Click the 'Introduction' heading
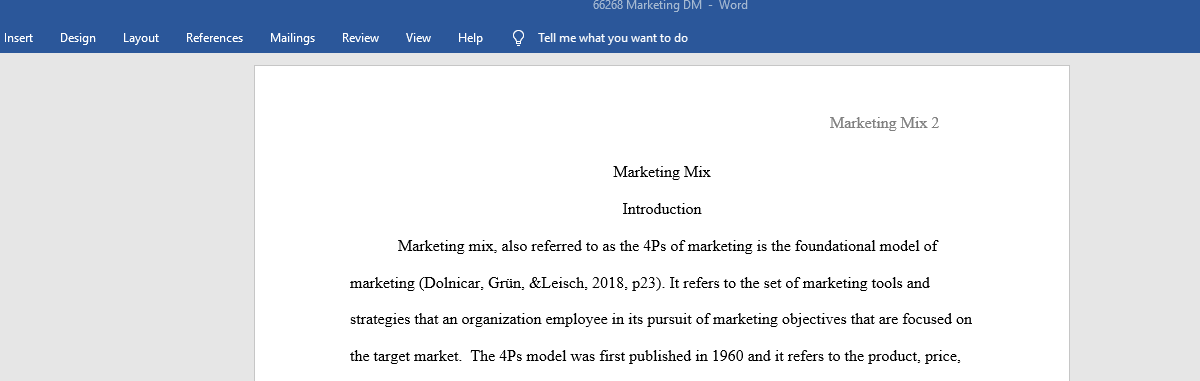 [x=662, y=209]
